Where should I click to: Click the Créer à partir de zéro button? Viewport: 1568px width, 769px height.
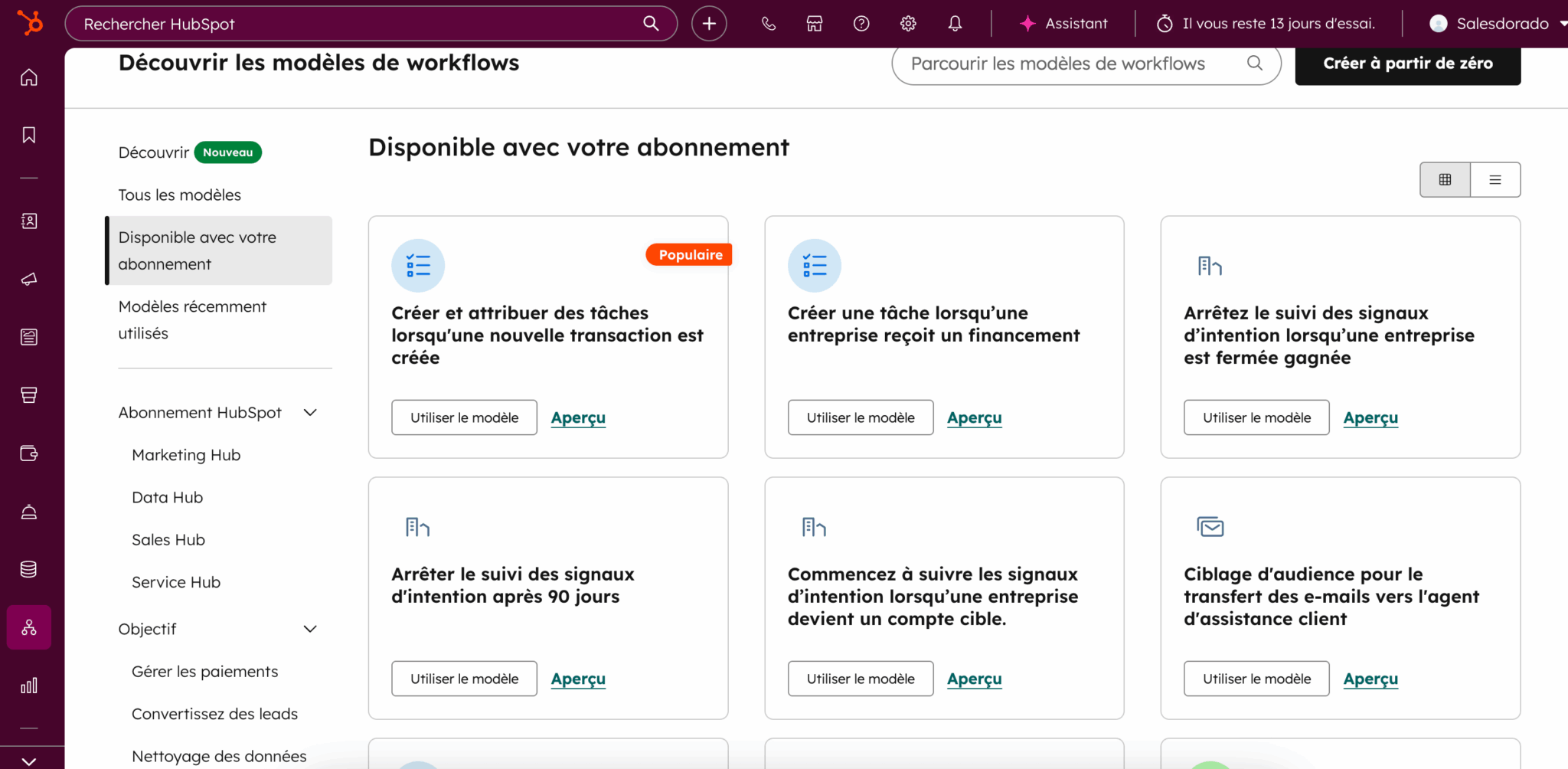tap(1407, 64)
